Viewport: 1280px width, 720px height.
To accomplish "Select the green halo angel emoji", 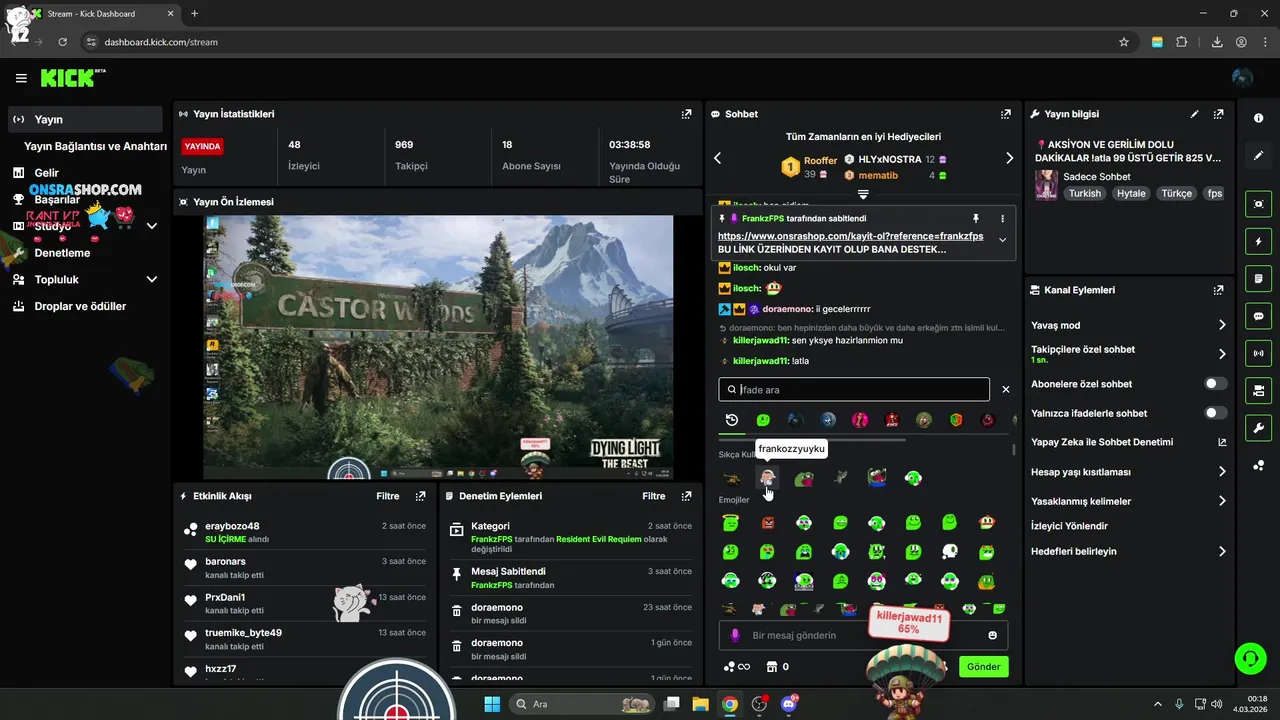I will click(x=731, y=522).
